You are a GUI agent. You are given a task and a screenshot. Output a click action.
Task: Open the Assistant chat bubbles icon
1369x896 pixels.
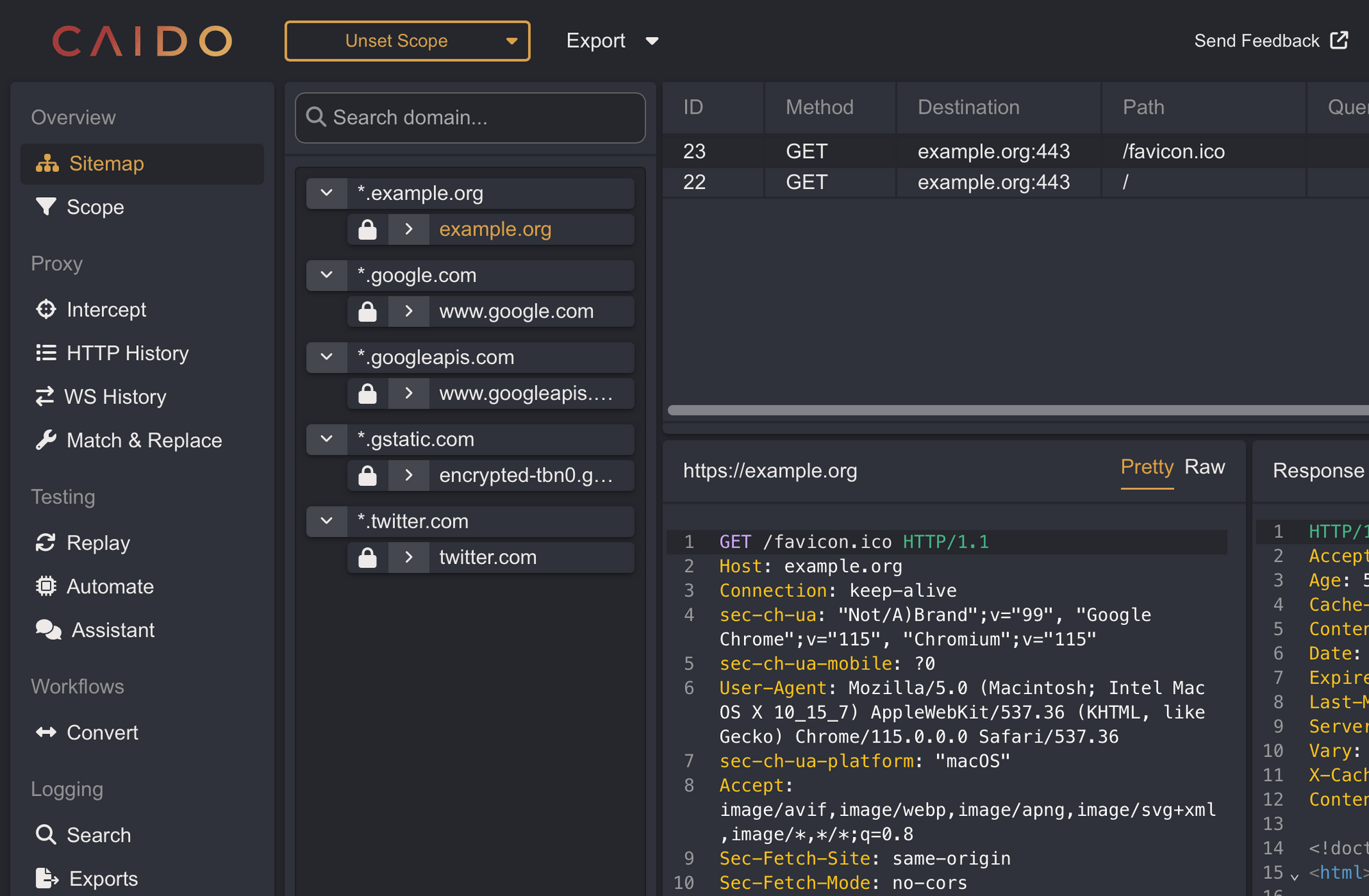click(49, 630)
